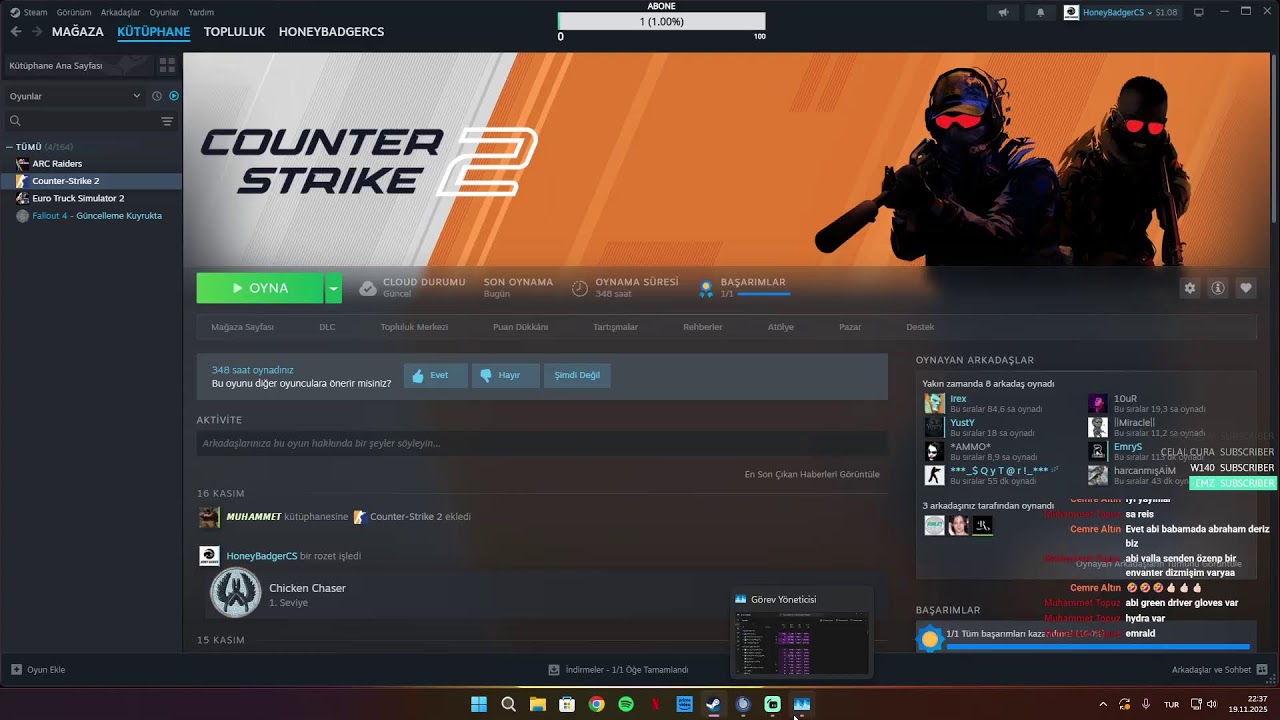Select Counter-Strike 2 in library
This screenshot has width=1280, height=720.
tap(65, 181)
